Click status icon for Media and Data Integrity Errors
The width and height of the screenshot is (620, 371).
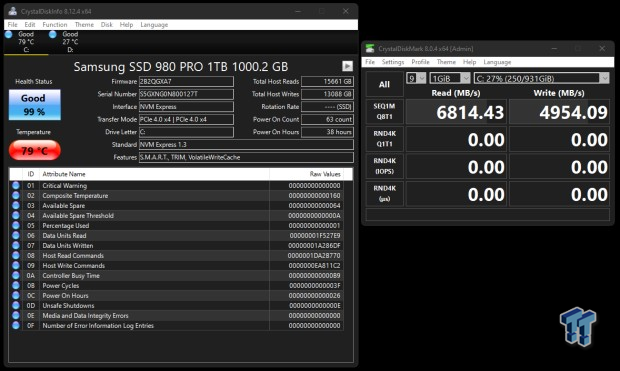coord(16,316)
